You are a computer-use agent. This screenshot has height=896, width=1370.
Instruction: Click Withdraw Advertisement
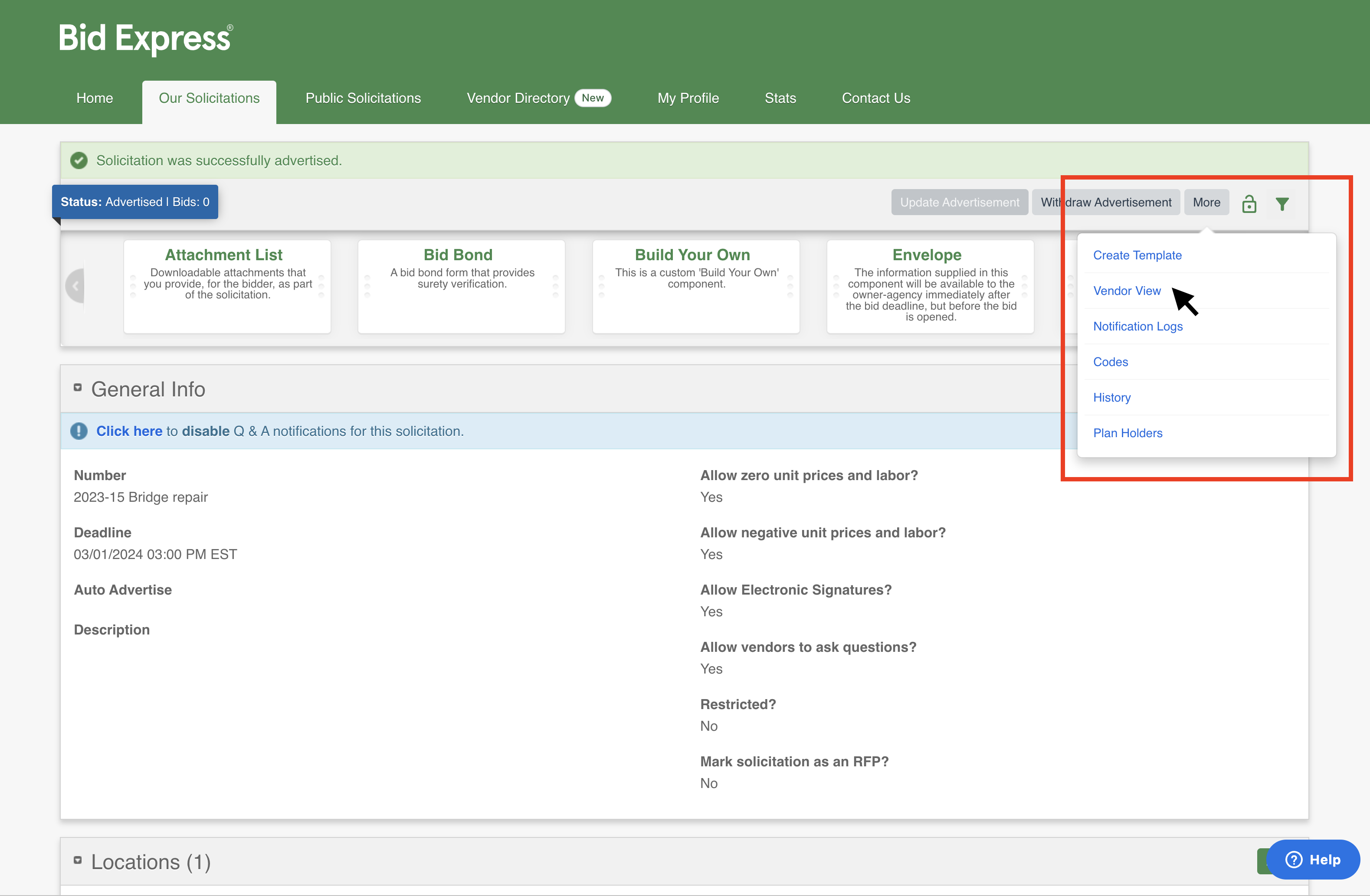1106,202
